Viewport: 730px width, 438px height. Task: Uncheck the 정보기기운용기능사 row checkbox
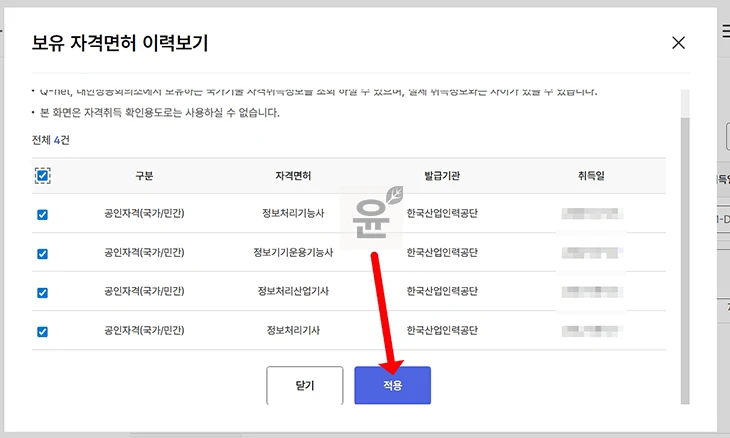(42, 254)
